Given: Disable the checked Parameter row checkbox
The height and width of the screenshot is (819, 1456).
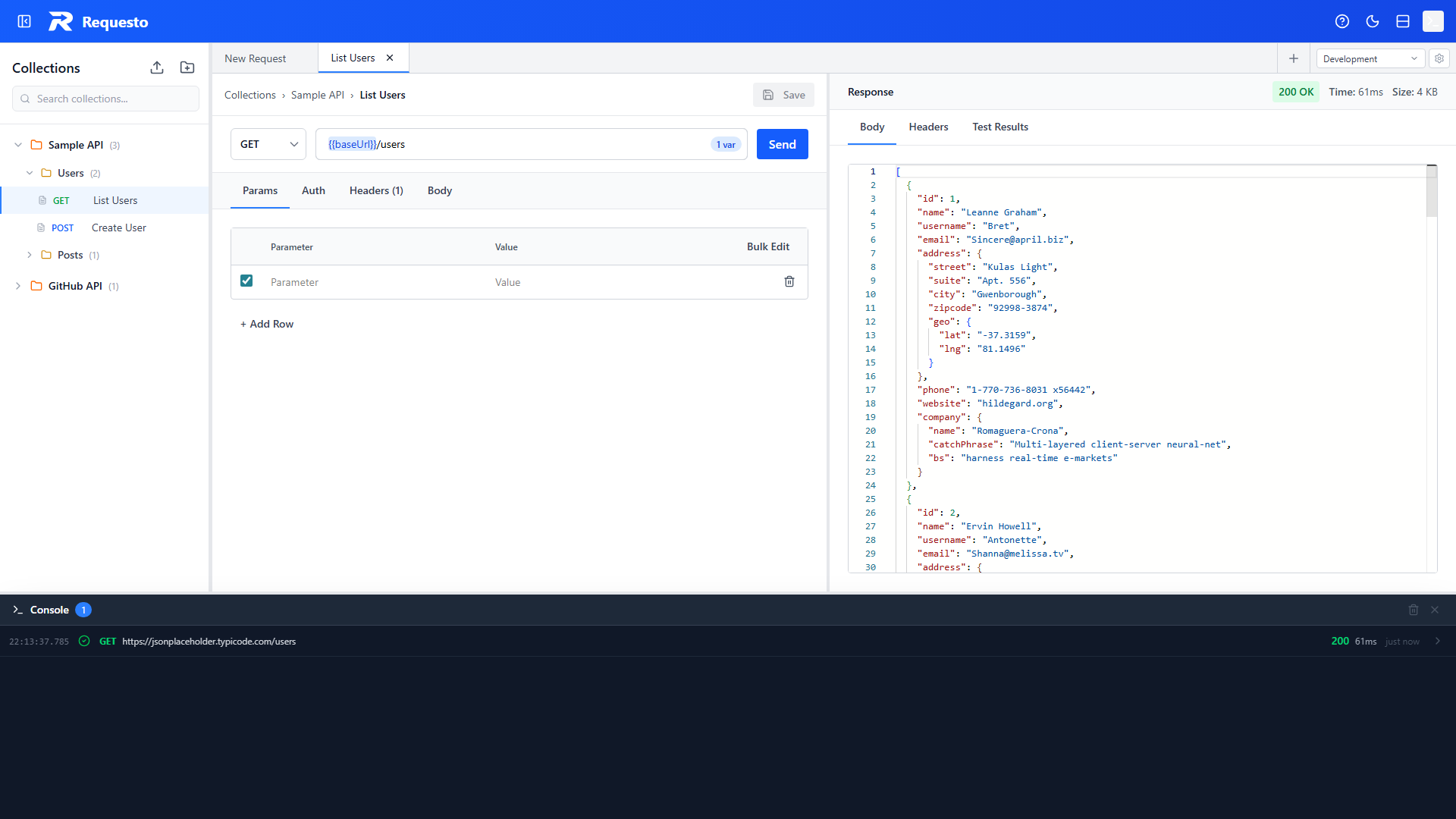Looking at the screenshot, I should click(x=246, y=281).
